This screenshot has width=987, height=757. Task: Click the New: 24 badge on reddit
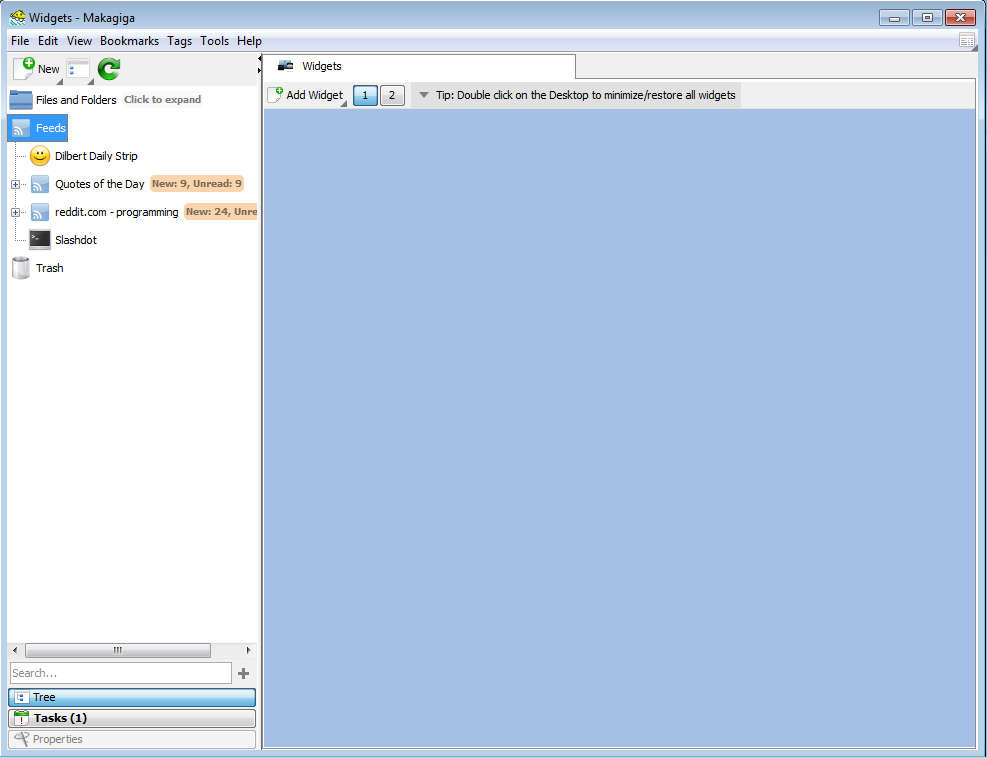[221, 211]
